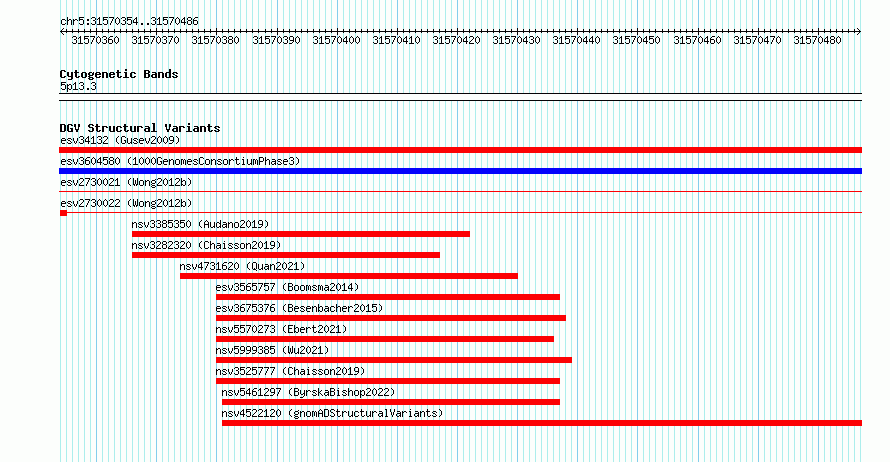Click ruler position 31570430
The image size is (890, 462).
(x=517, y=40)
